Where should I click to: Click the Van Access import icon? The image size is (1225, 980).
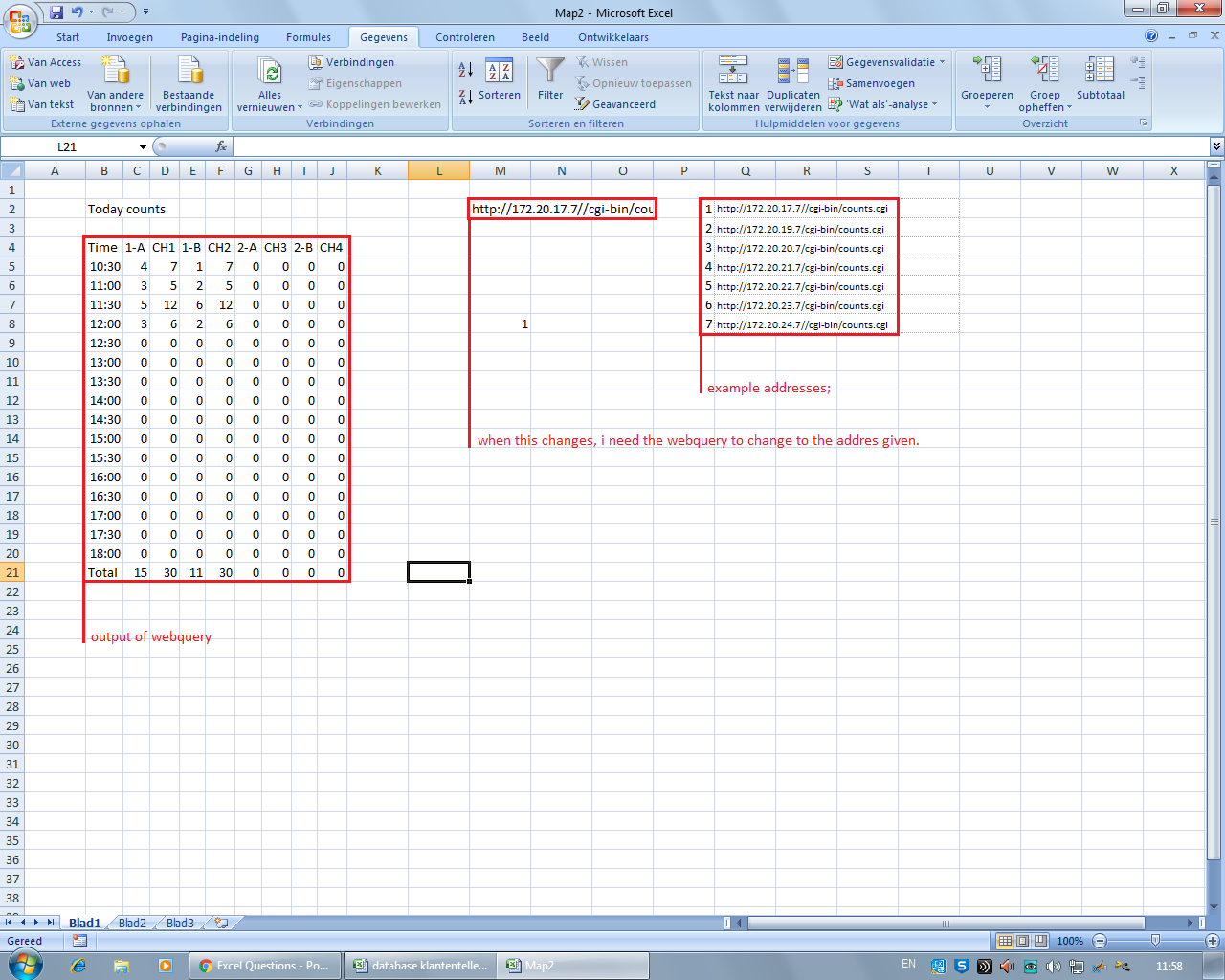(17, 62)
